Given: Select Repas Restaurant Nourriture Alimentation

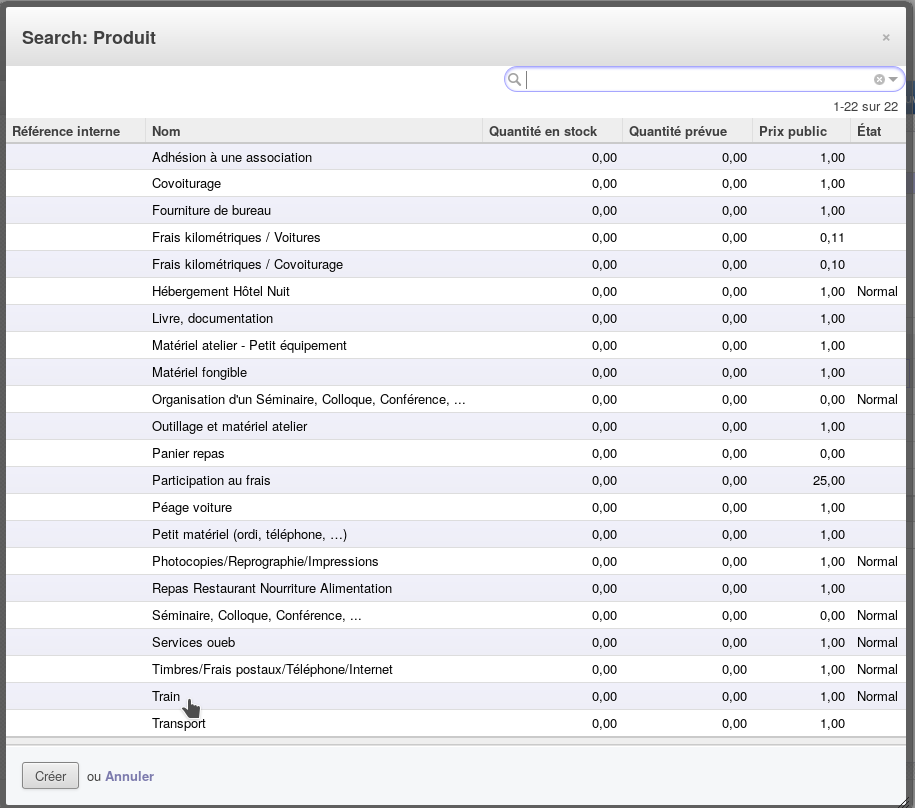Looking at the screenshot, I should click(x=456, y=588).
